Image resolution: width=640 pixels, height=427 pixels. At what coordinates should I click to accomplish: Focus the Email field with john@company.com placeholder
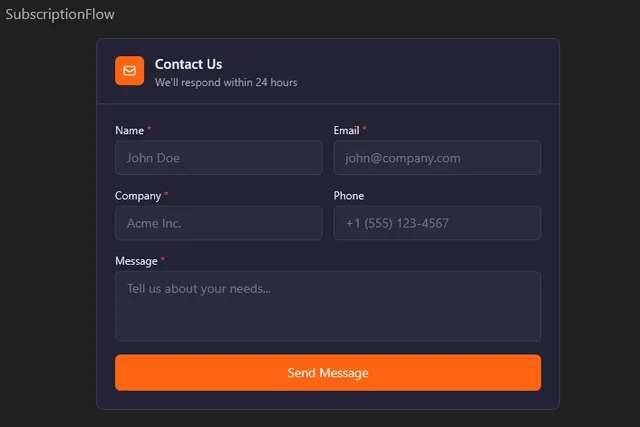(437, 158)
